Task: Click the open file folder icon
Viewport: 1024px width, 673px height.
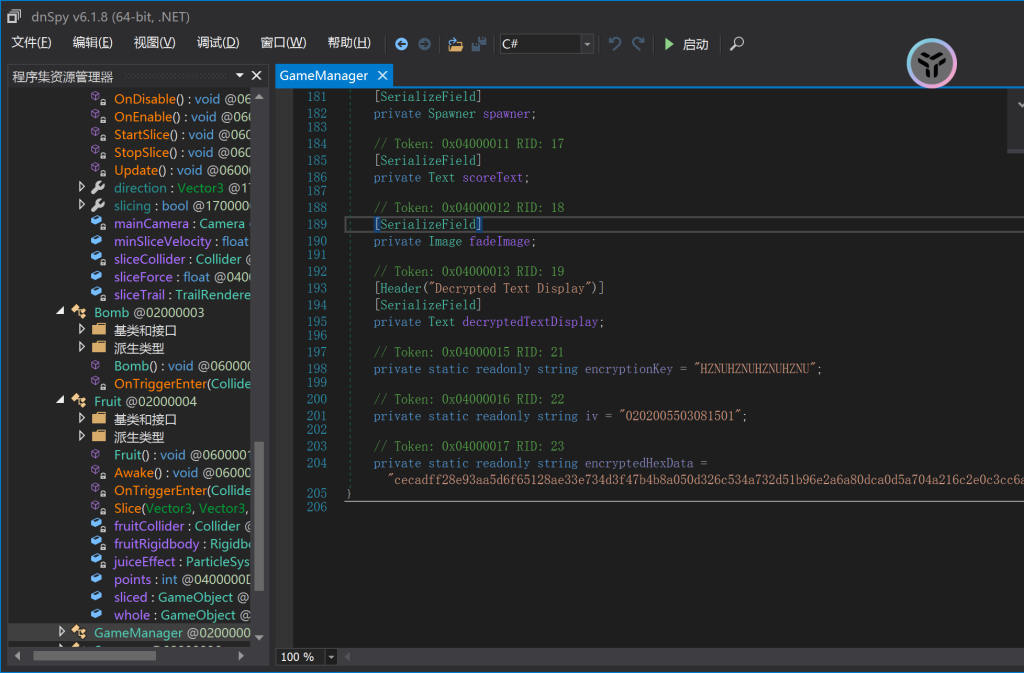Action: (x=455, y=44)
